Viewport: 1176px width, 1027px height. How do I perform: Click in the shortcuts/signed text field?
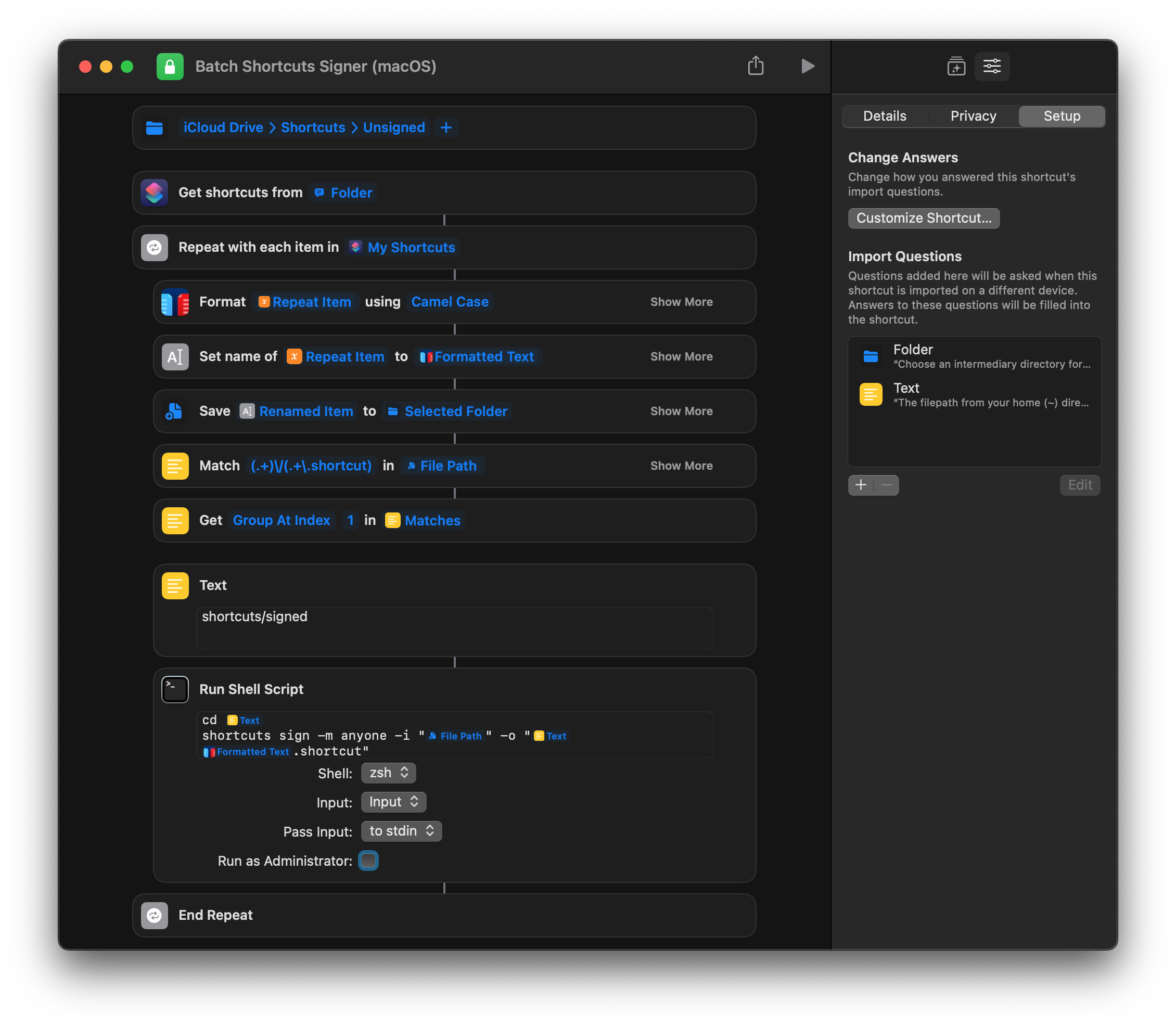click(x=454, y=628)
